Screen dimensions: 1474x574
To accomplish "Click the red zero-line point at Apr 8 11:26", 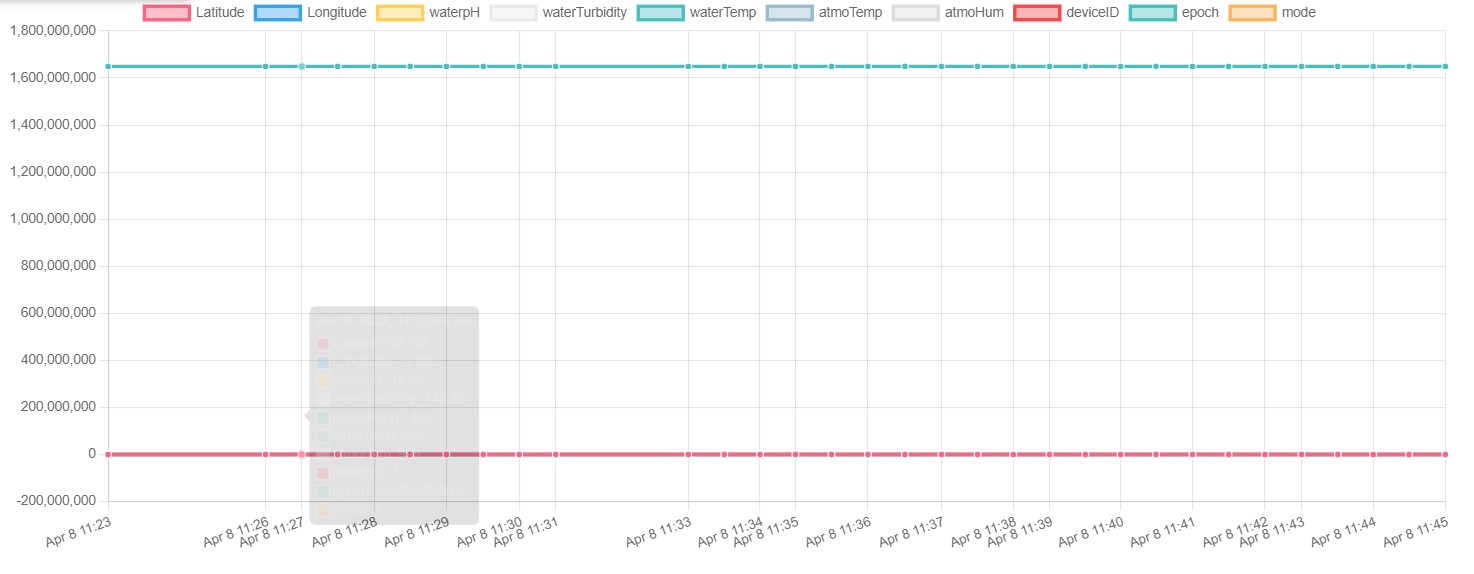I will 265,454.
